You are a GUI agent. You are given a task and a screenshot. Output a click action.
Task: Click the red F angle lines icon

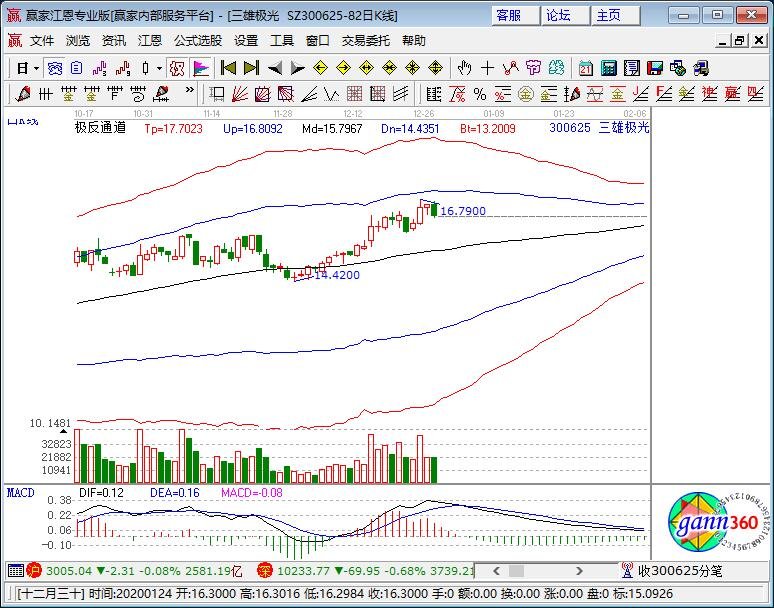tap(663, 94)
